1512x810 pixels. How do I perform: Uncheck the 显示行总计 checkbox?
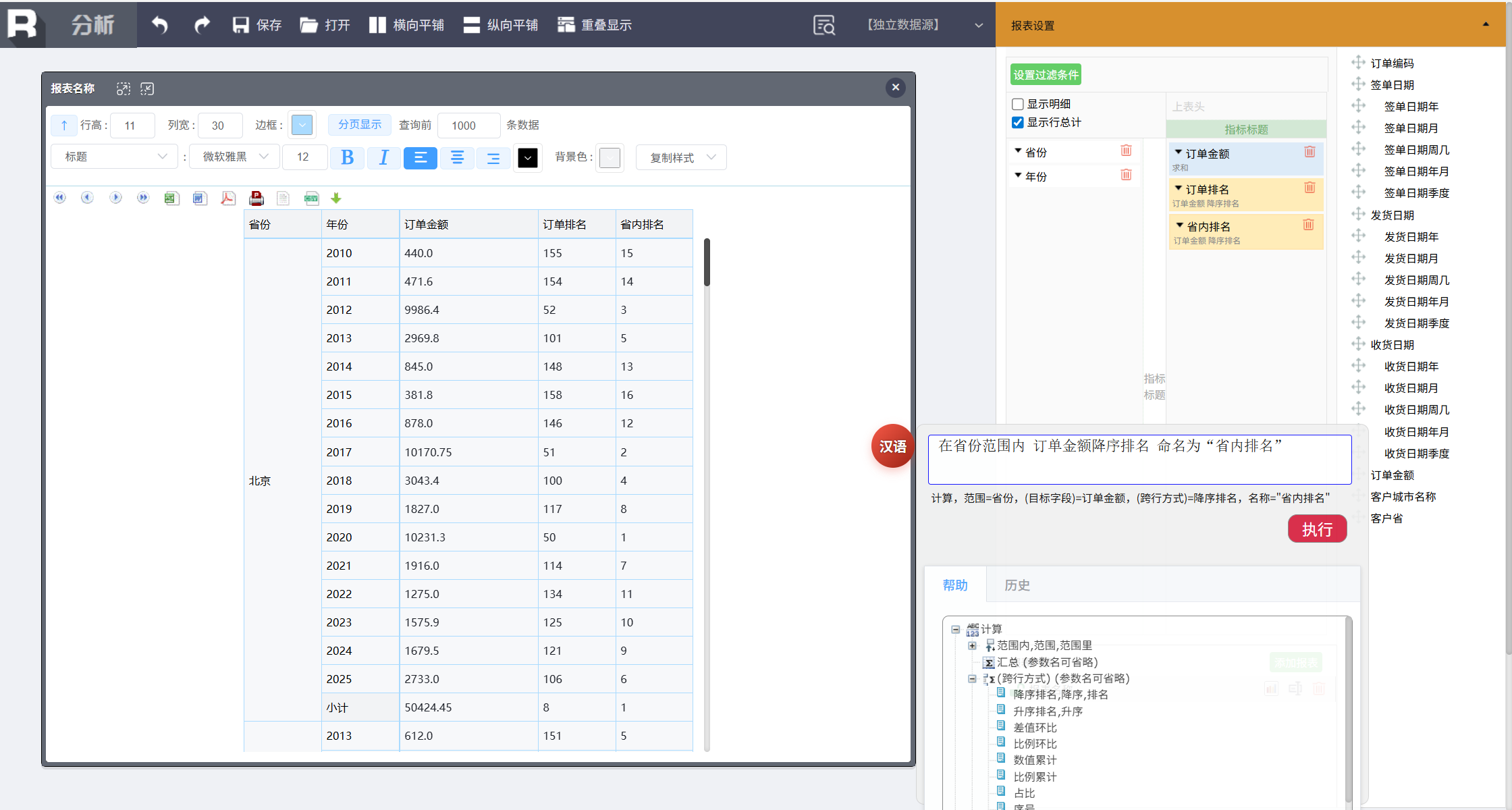point(1018,122)
